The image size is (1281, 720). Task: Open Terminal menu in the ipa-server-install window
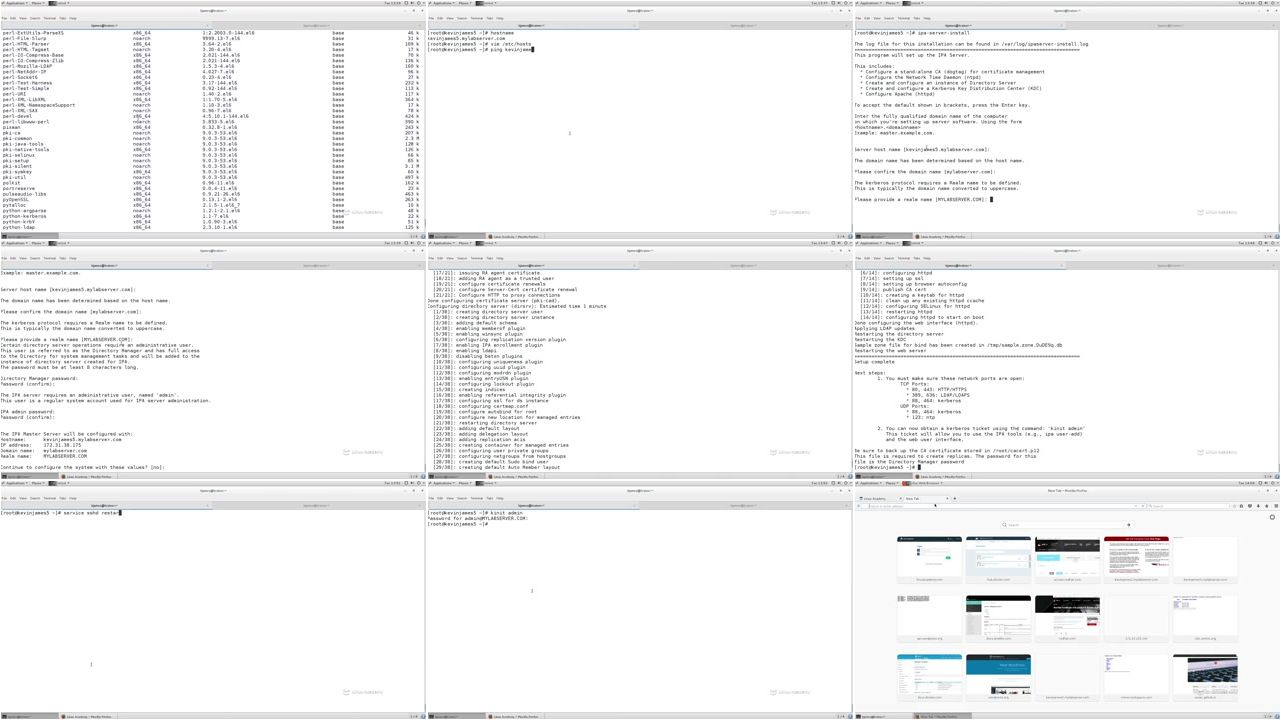(x=903, y=18)
